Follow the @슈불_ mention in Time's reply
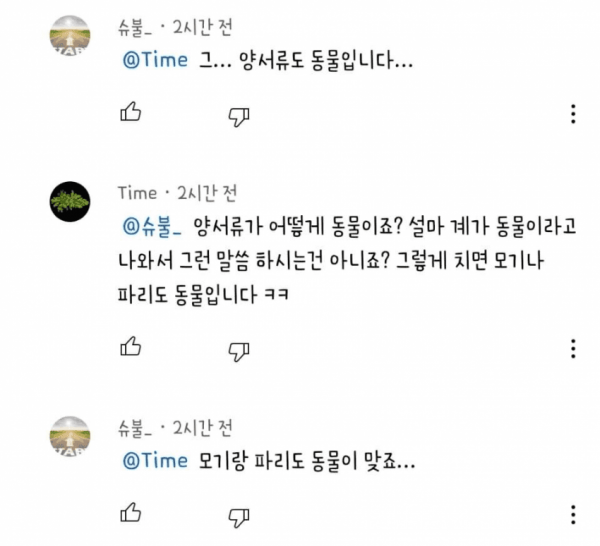 pos(152,227)
